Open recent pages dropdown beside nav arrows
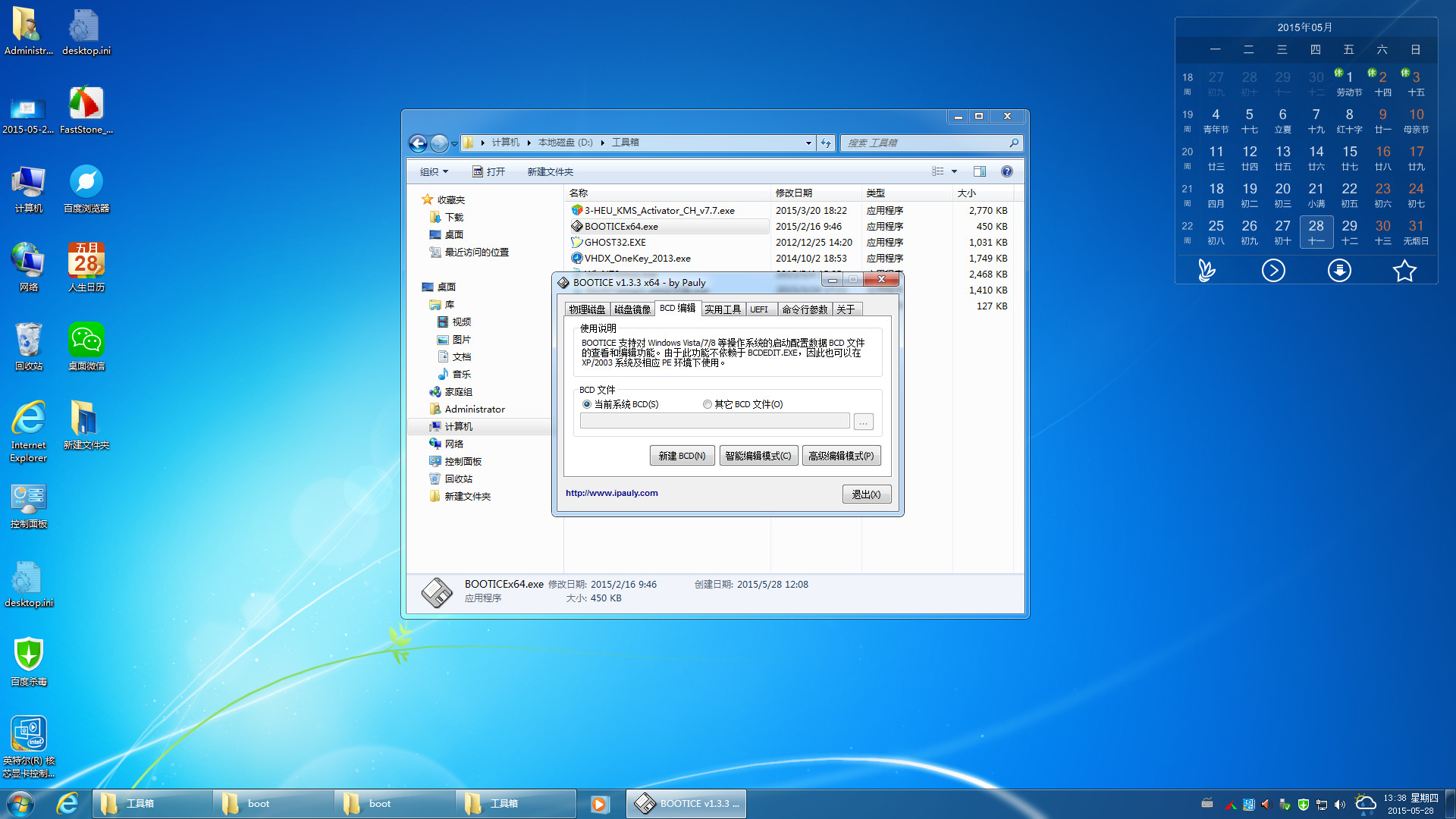Image resolution: width=1456 pixels, height=819 pixels. [x=454, y=143]
